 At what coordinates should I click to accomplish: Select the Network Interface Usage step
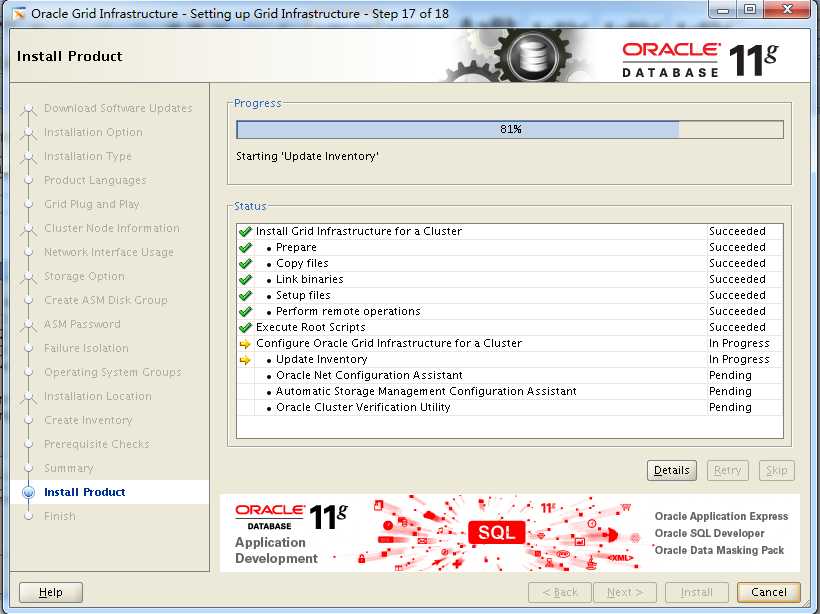[109, 252]
